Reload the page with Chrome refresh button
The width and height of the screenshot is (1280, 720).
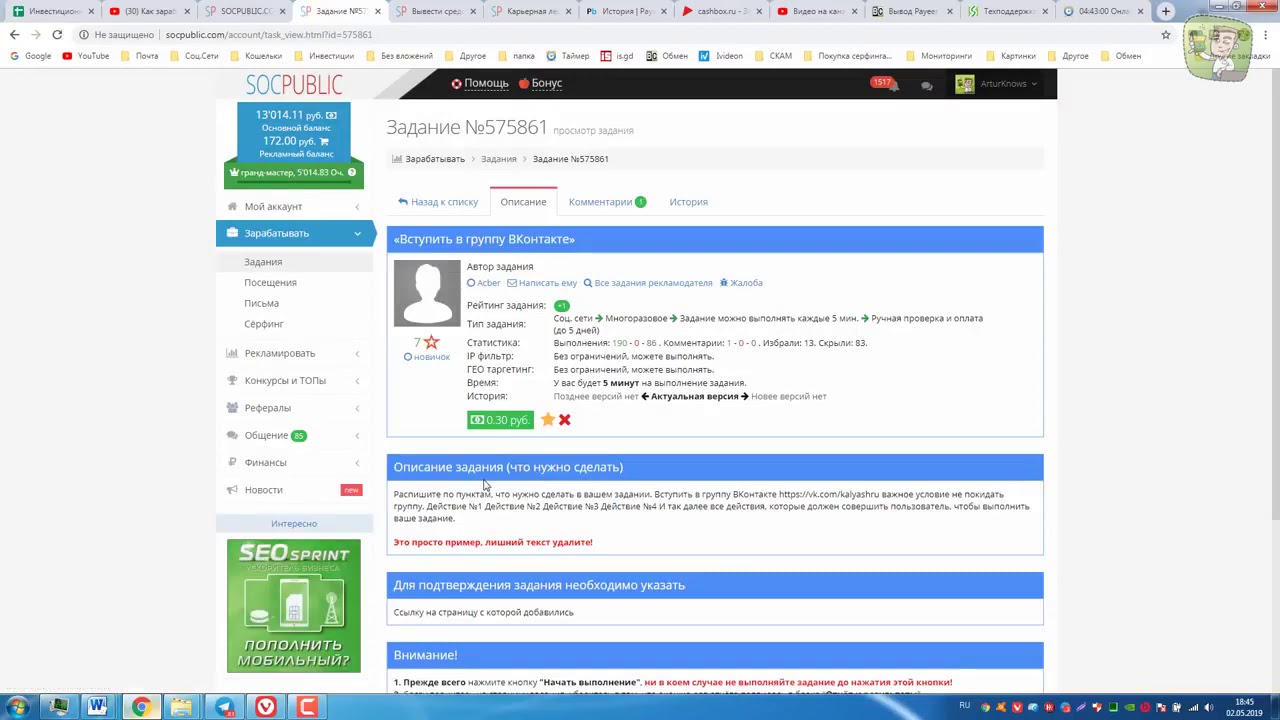57,34
